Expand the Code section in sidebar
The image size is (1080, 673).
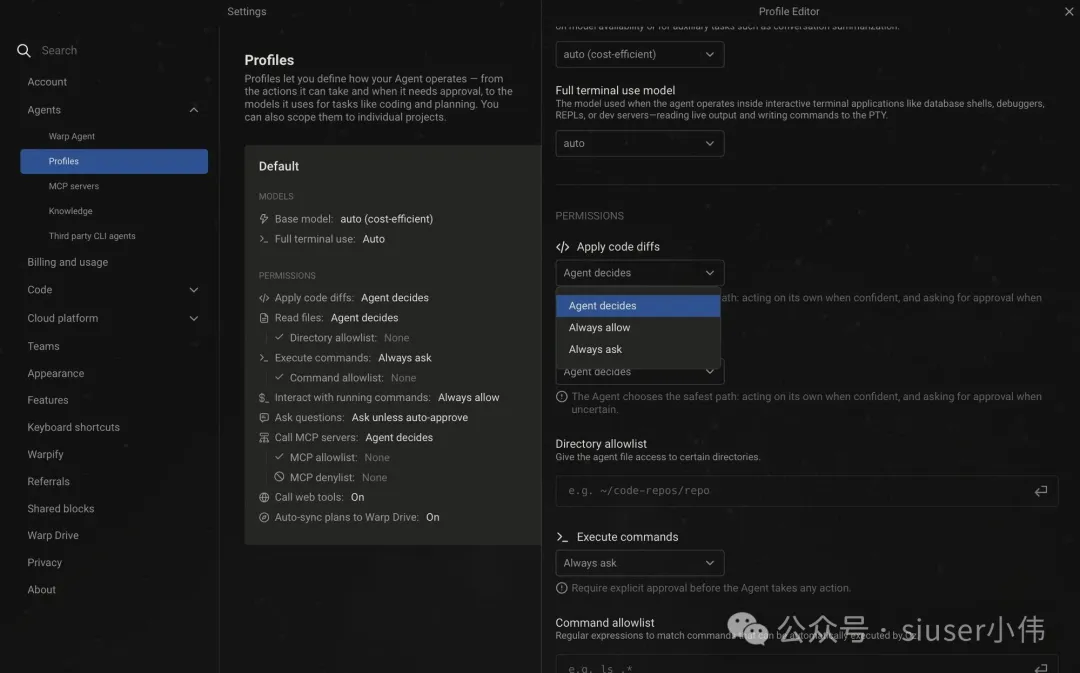194,290
